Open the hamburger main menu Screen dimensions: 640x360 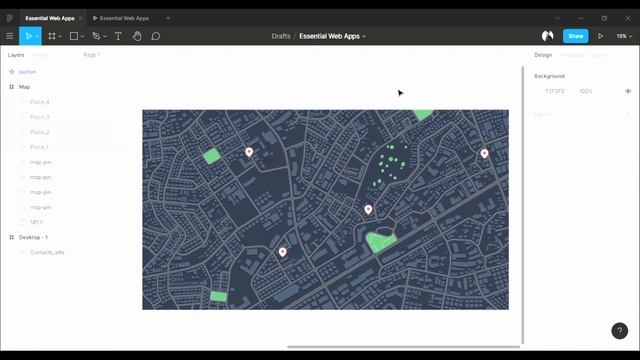click(10, 36)
